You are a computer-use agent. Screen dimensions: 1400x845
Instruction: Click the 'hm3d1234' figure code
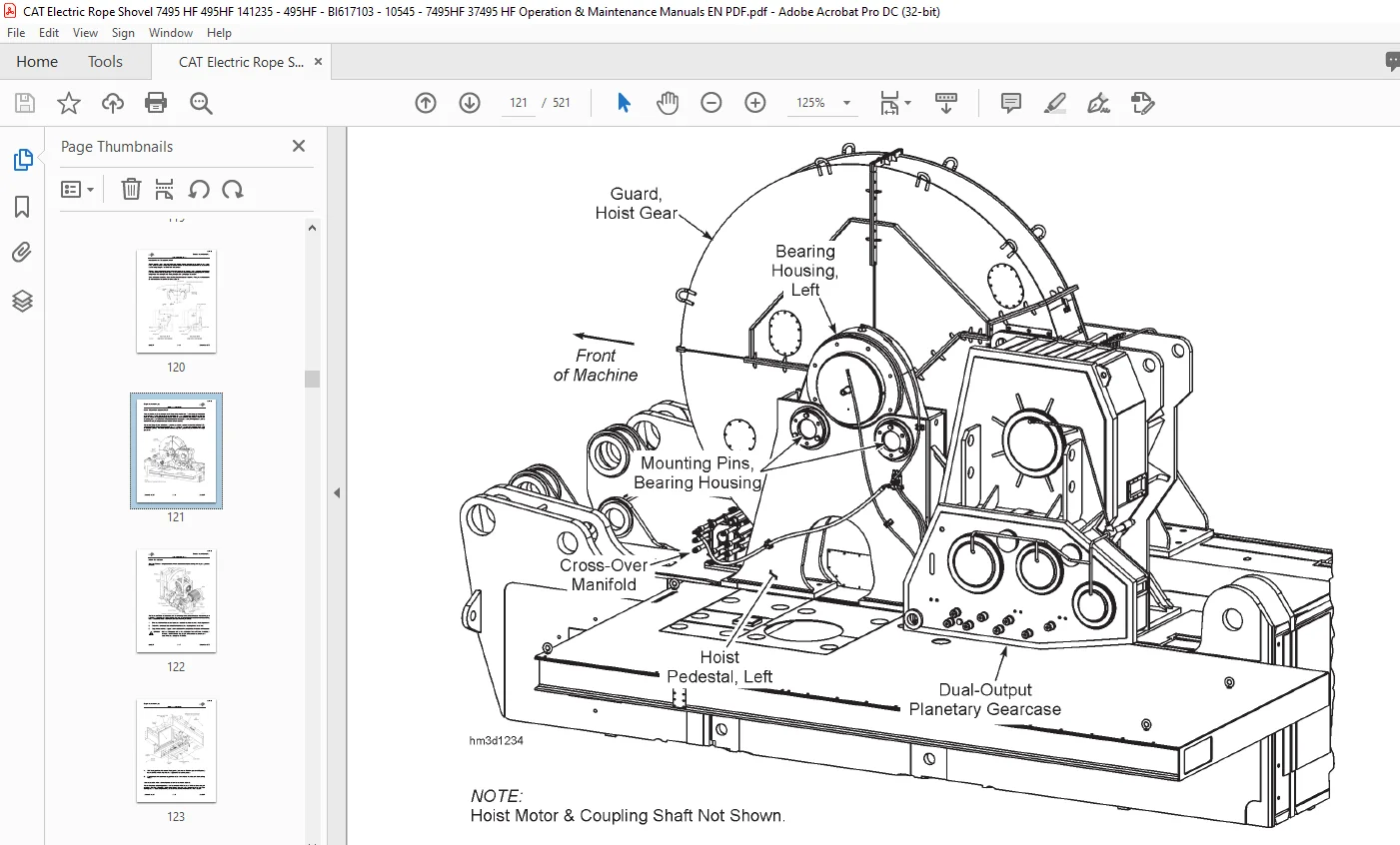(496, 740)
